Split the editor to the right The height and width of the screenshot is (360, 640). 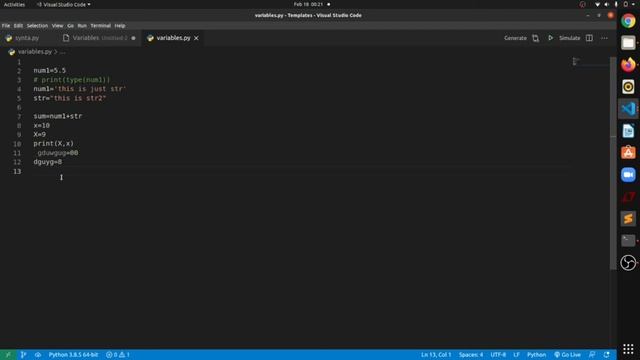589,38
